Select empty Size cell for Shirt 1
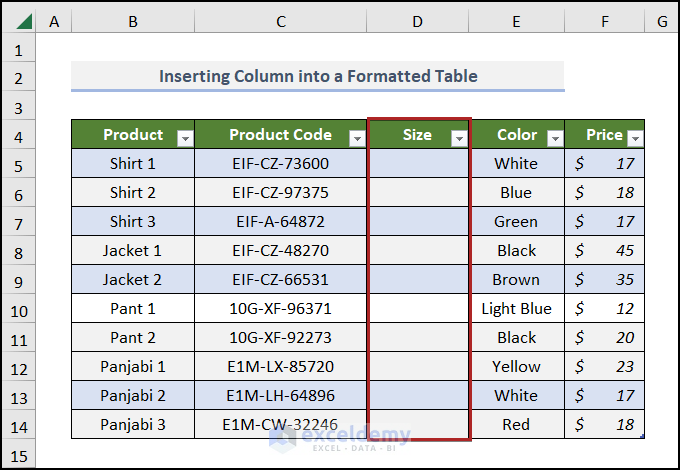The image size is (680, 470). click(418, 163)
